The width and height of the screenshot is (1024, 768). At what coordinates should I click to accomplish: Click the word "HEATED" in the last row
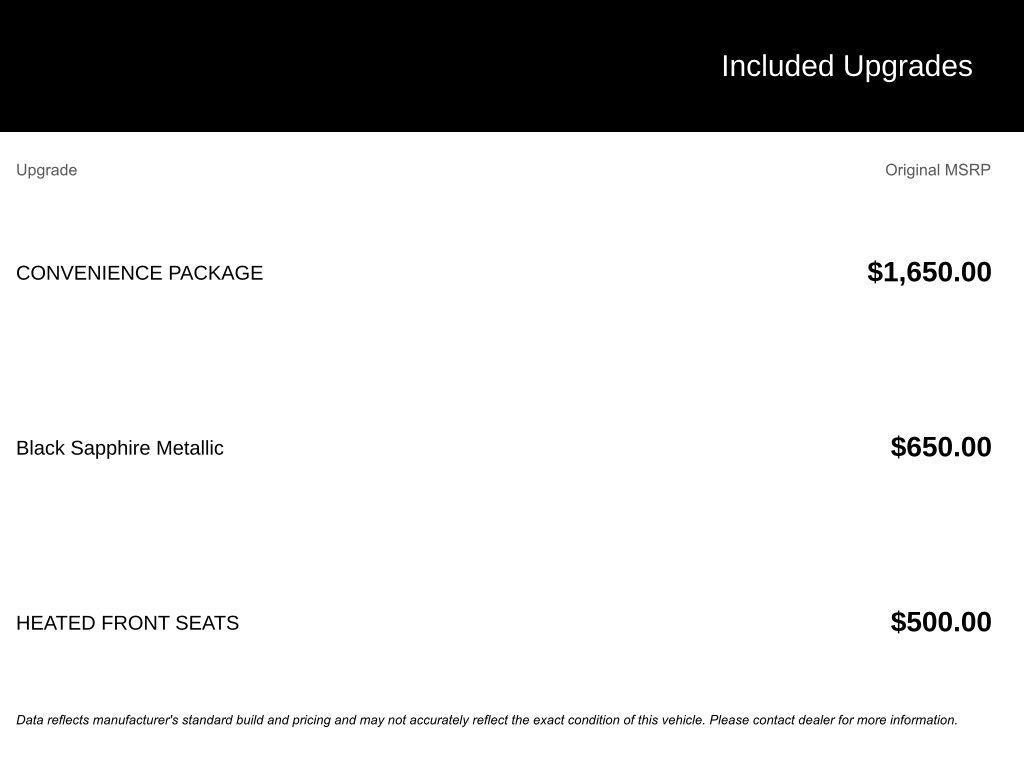click(x=56, y=623)
